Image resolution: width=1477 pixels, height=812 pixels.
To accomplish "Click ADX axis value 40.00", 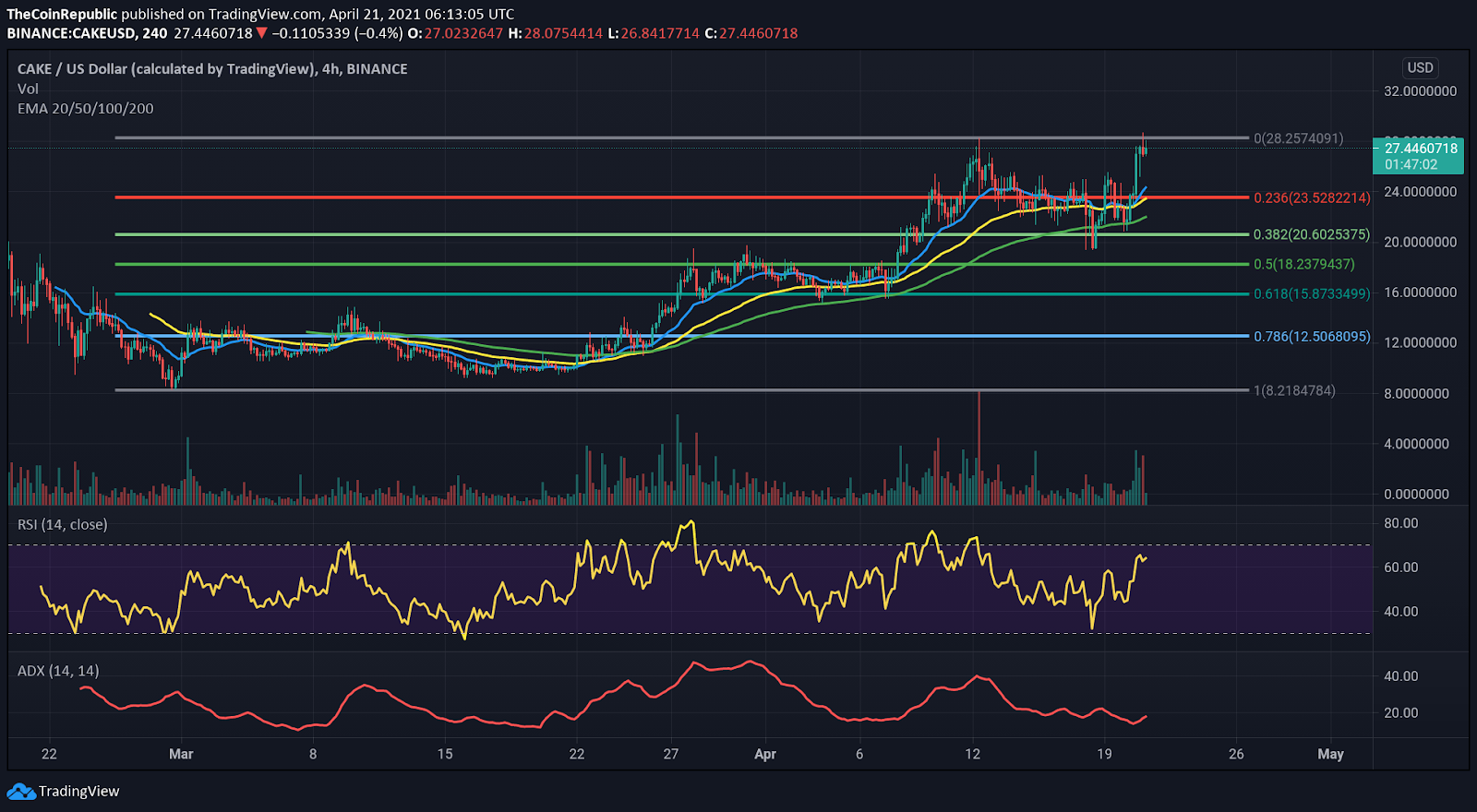I will point(1400,676).
